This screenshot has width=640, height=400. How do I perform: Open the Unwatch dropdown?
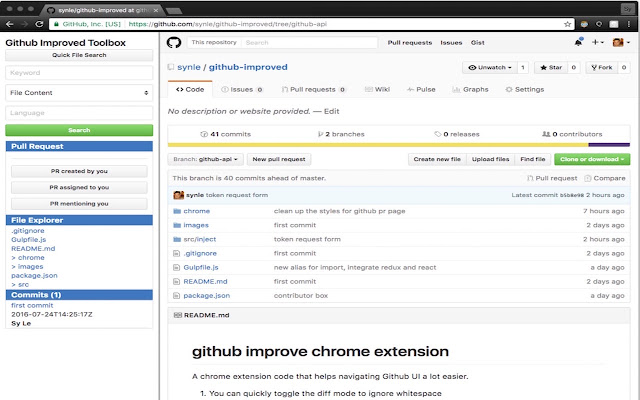click(x=490, y=67)
